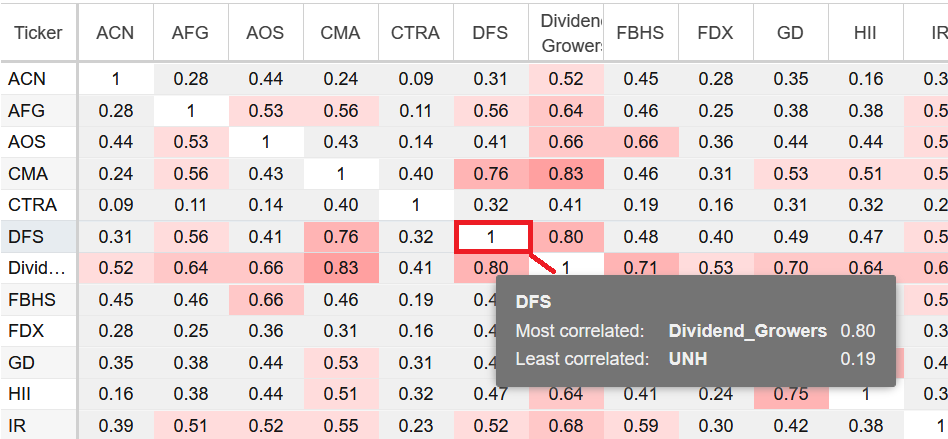This screenshot has width=948, height=439.
Task: Click the truncated Divid… row label
Action: 36,268
